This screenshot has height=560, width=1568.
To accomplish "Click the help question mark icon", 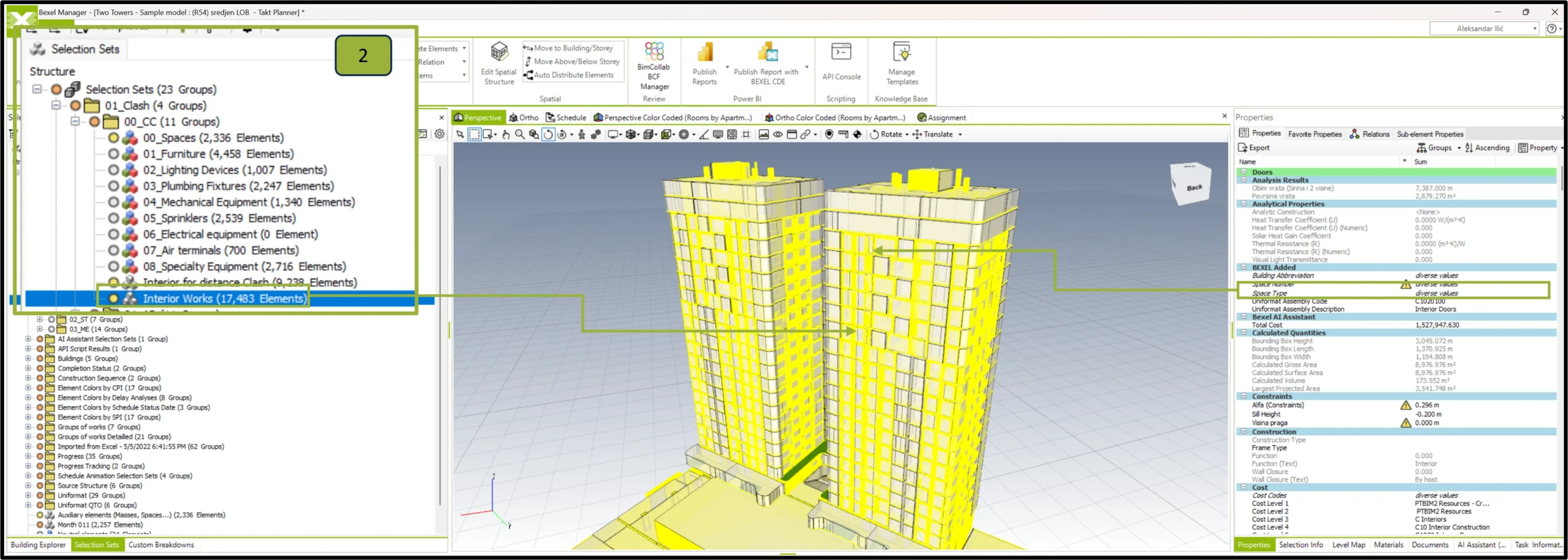I will tap(1551, 28).
